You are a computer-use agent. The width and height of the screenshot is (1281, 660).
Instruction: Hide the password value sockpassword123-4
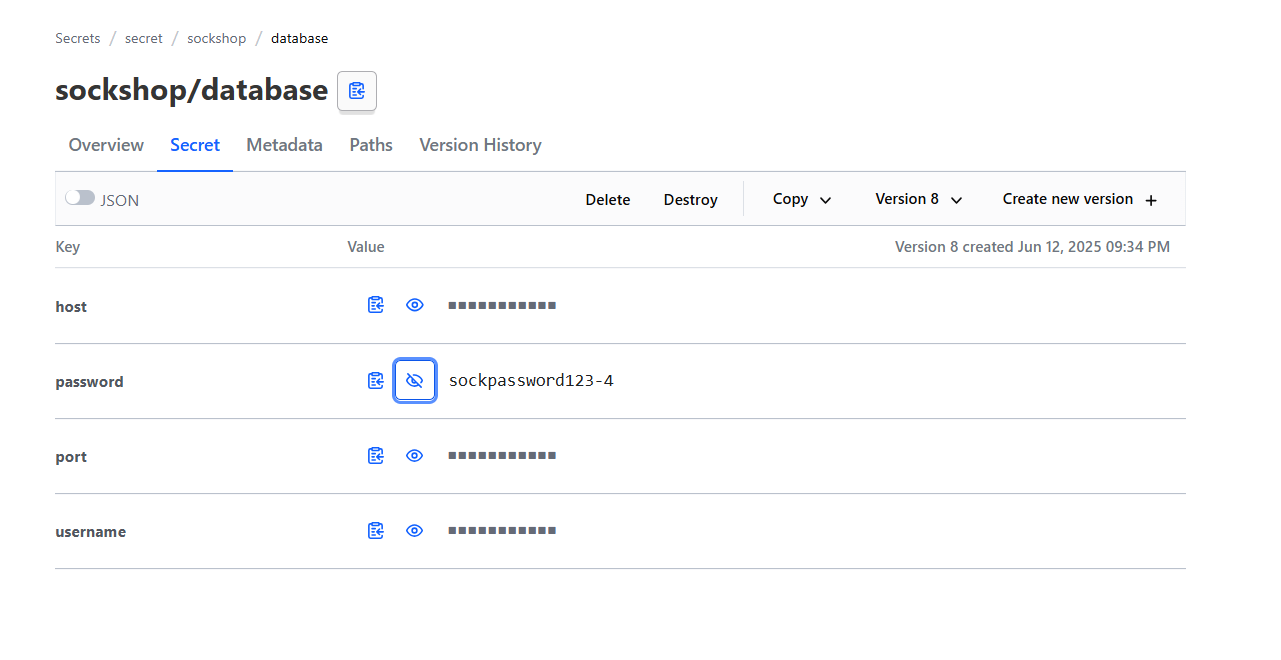tap(415, 380)
